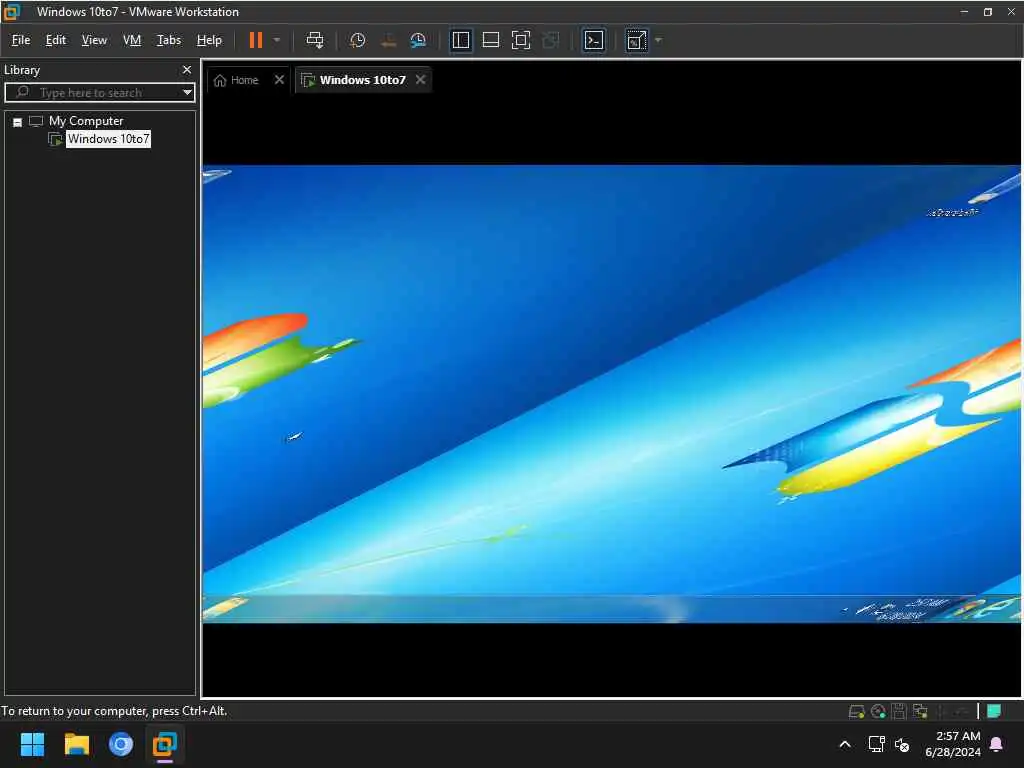Enter full screen mode
This screenshot has width=1024, height=768.
tap(520, 40)
